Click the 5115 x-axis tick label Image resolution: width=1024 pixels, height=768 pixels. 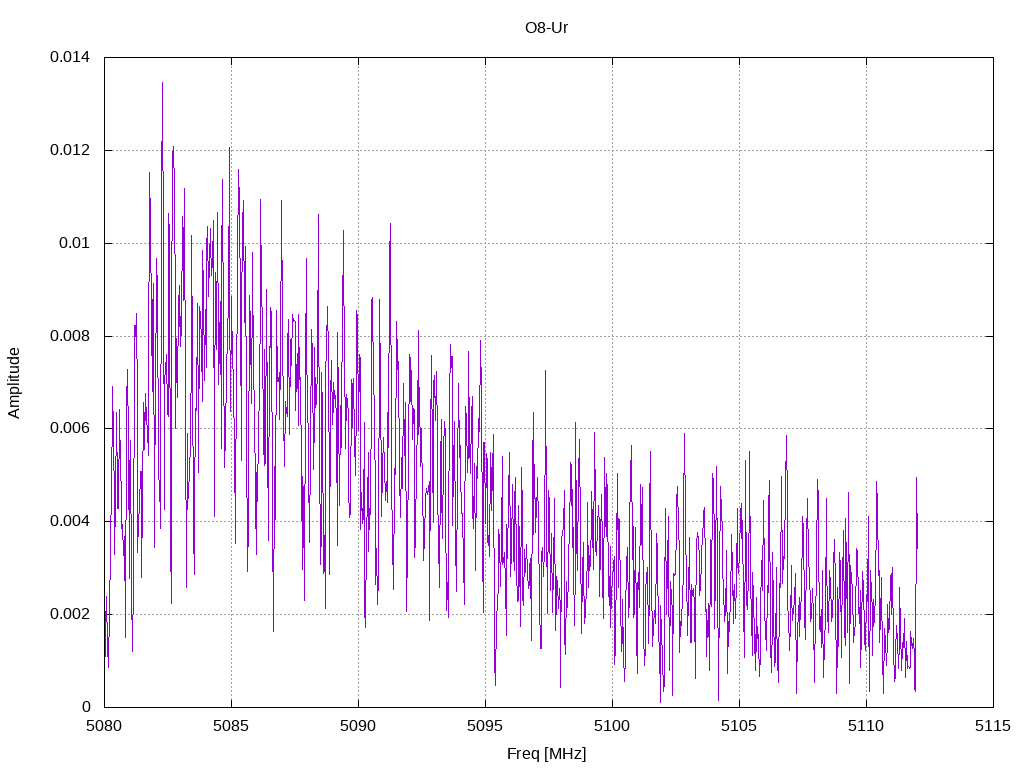(x=993, y=726)
